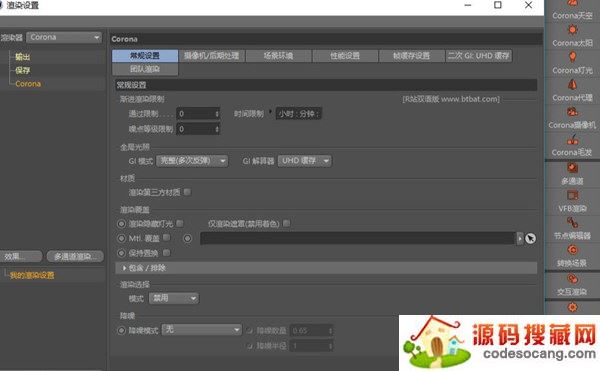Click the 噪点等级限制 stepper arrows
Image resolution: width=600 pixels, height=371 pixels.
[x=217, y=129]
